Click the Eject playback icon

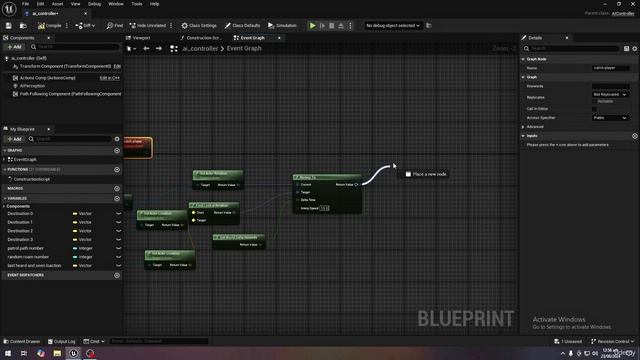[x=341, y=26]
